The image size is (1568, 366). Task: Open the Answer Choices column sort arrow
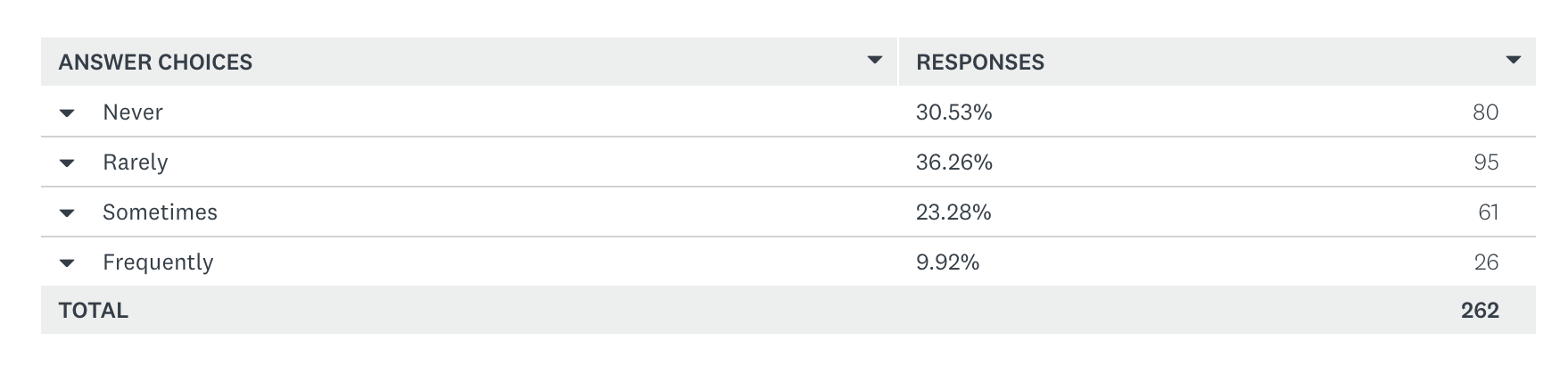(875, 61)
